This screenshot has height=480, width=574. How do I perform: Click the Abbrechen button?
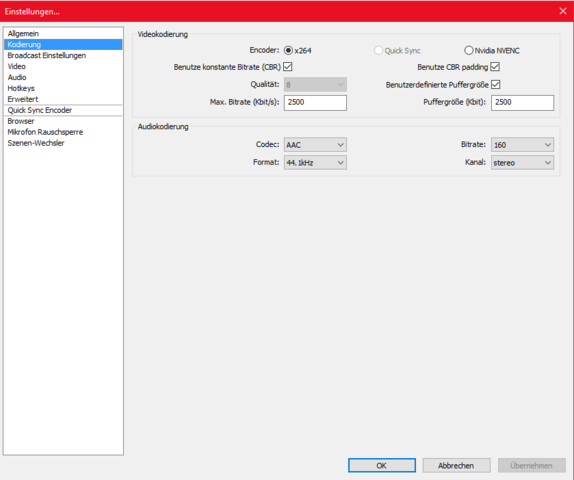456,465
